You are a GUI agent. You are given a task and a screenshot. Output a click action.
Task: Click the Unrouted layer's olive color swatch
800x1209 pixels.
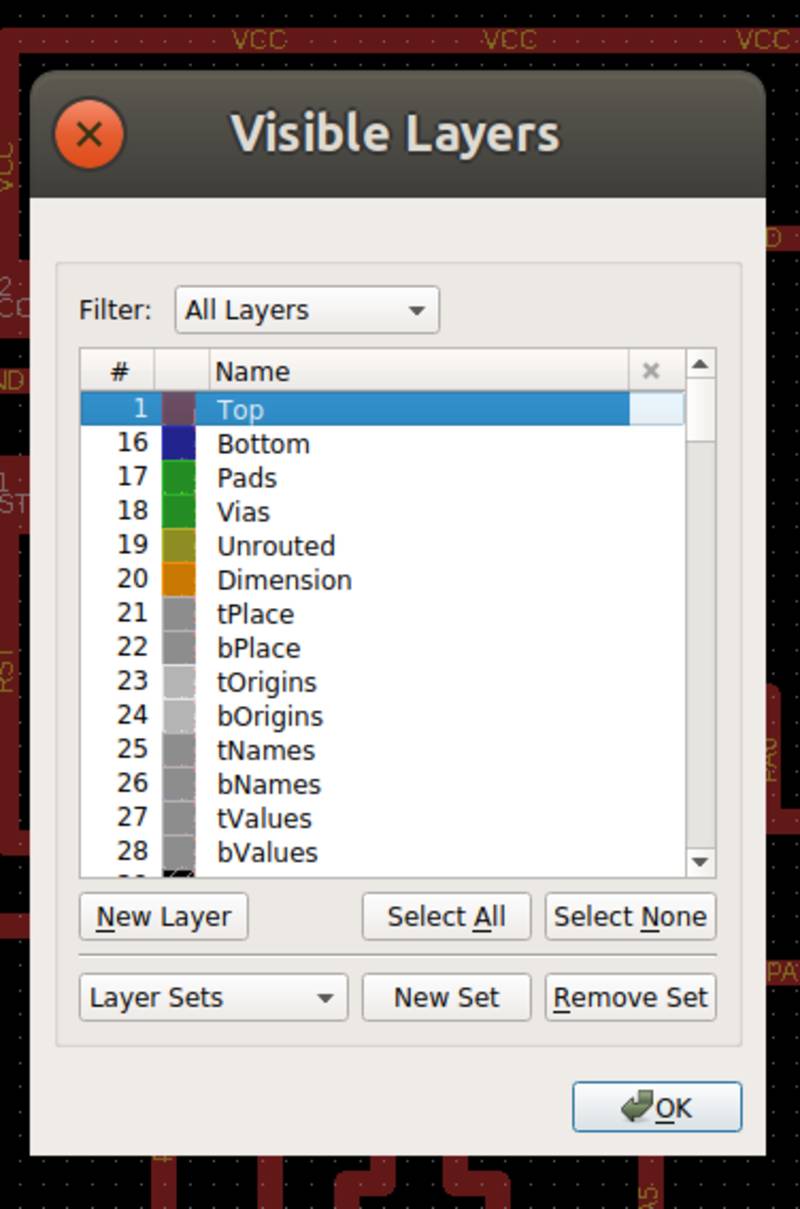[x=180, y=545]
